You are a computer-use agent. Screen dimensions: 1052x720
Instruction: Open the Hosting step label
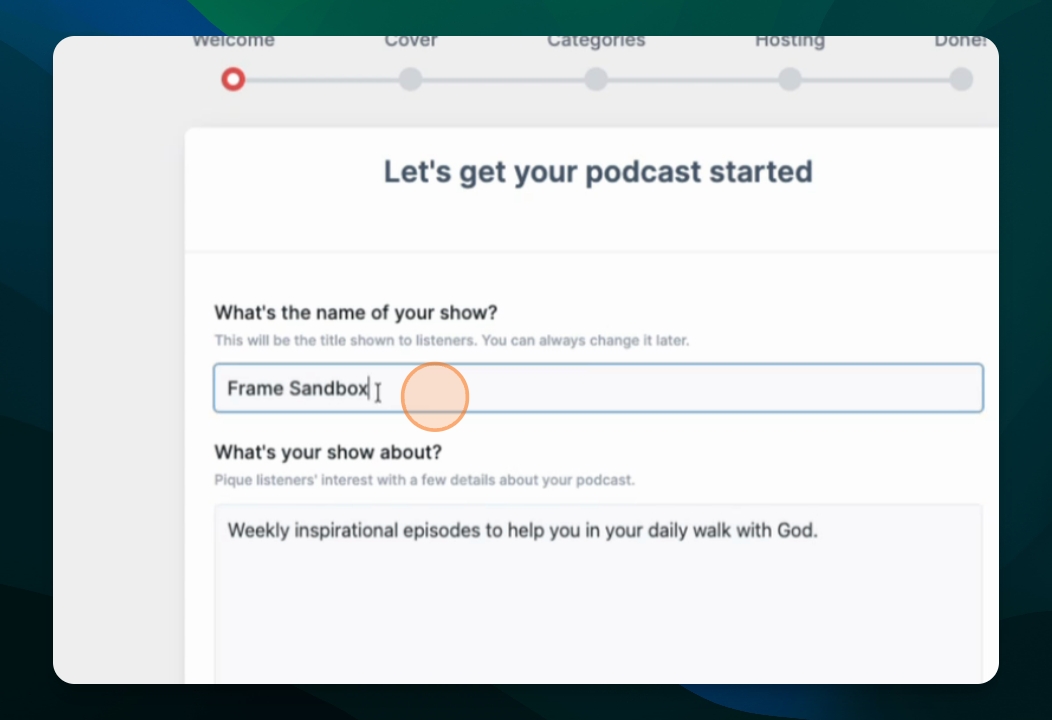[x=790, y=42]
